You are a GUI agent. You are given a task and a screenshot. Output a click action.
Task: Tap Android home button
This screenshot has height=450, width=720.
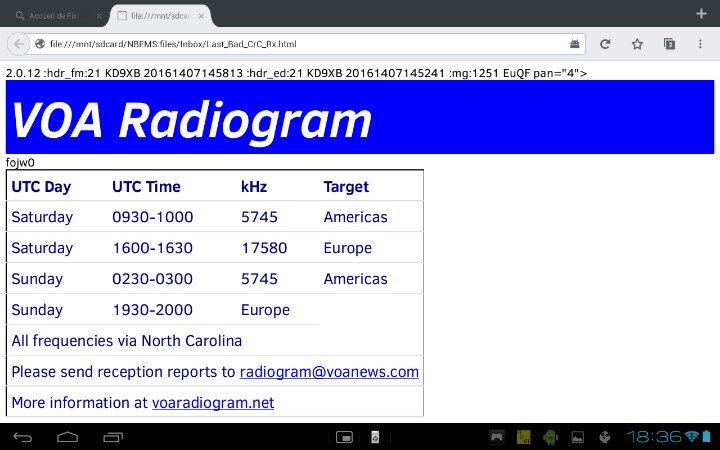pos(68,437)
